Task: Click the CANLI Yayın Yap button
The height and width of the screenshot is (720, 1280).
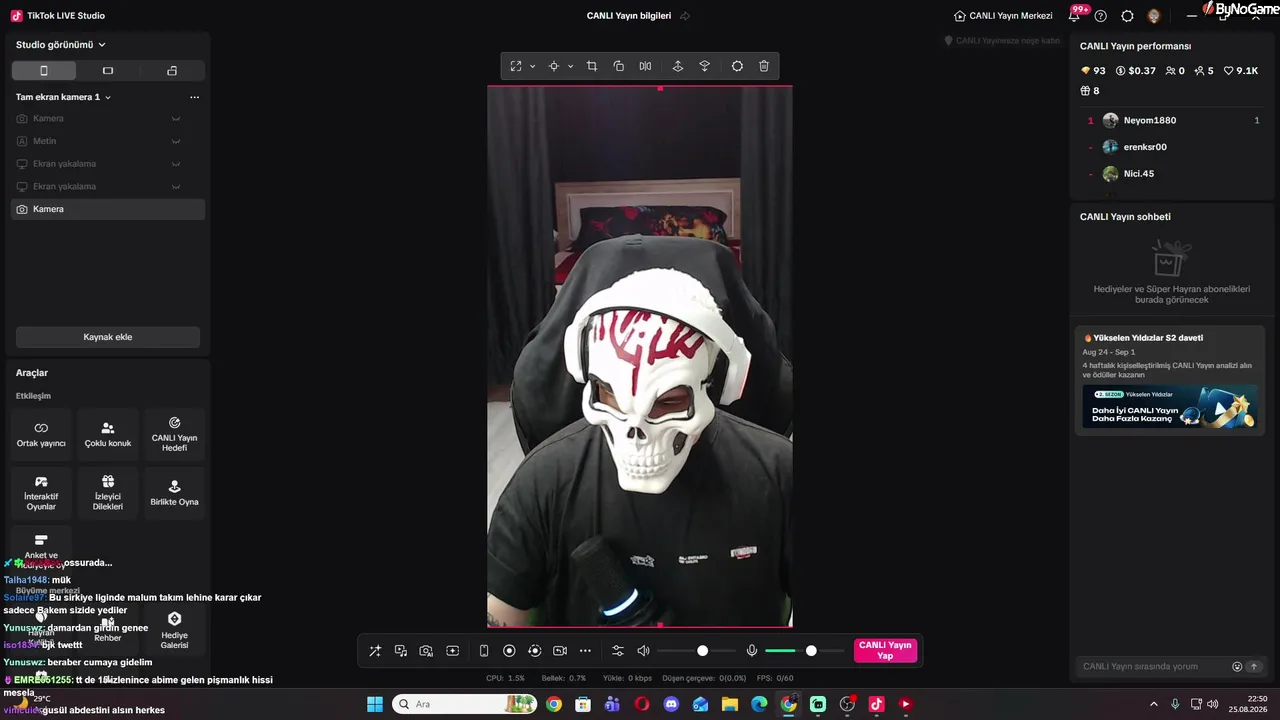Action: [885, 651]
